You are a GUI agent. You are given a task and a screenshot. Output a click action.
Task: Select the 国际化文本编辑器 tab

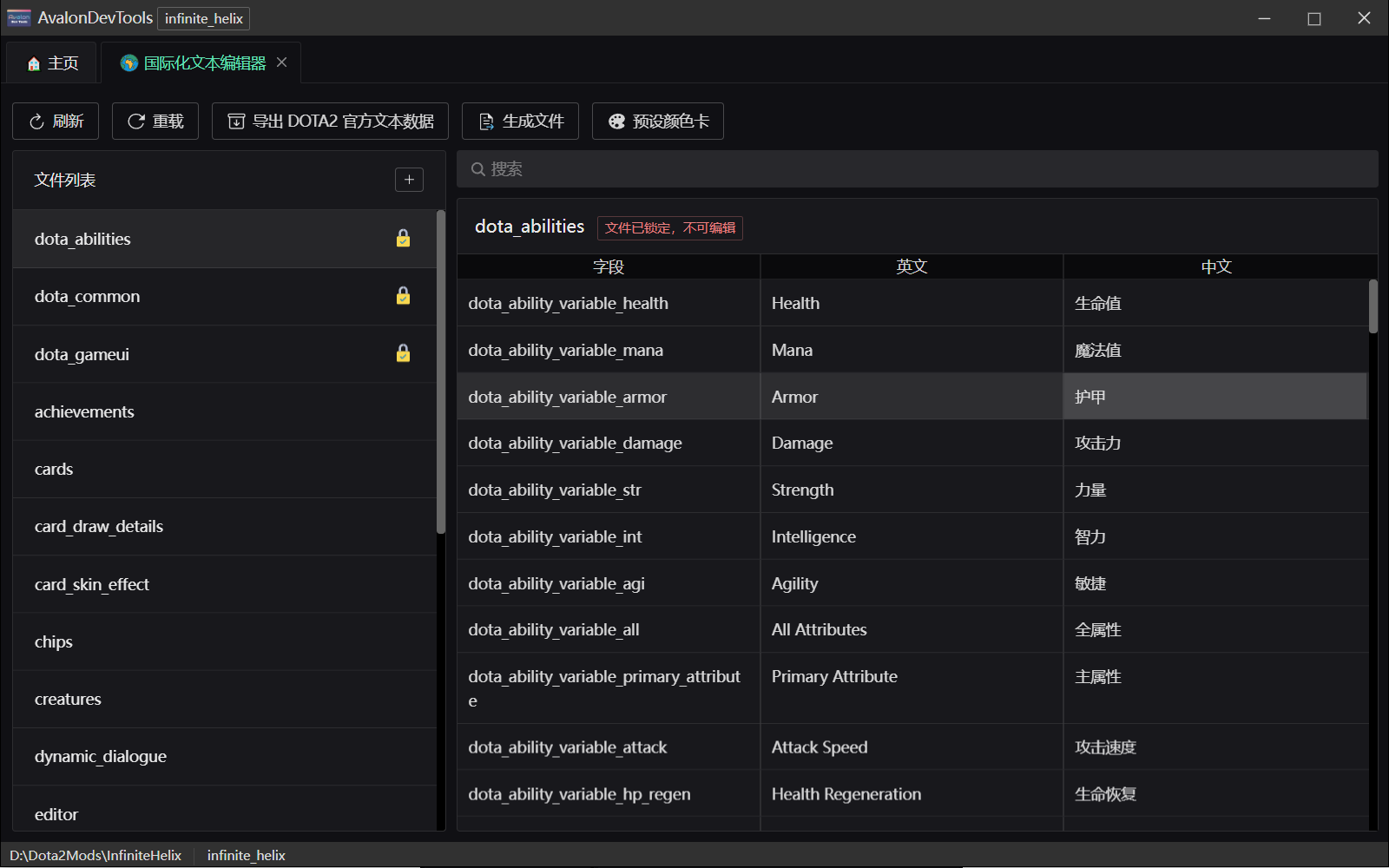click(201, 62)
